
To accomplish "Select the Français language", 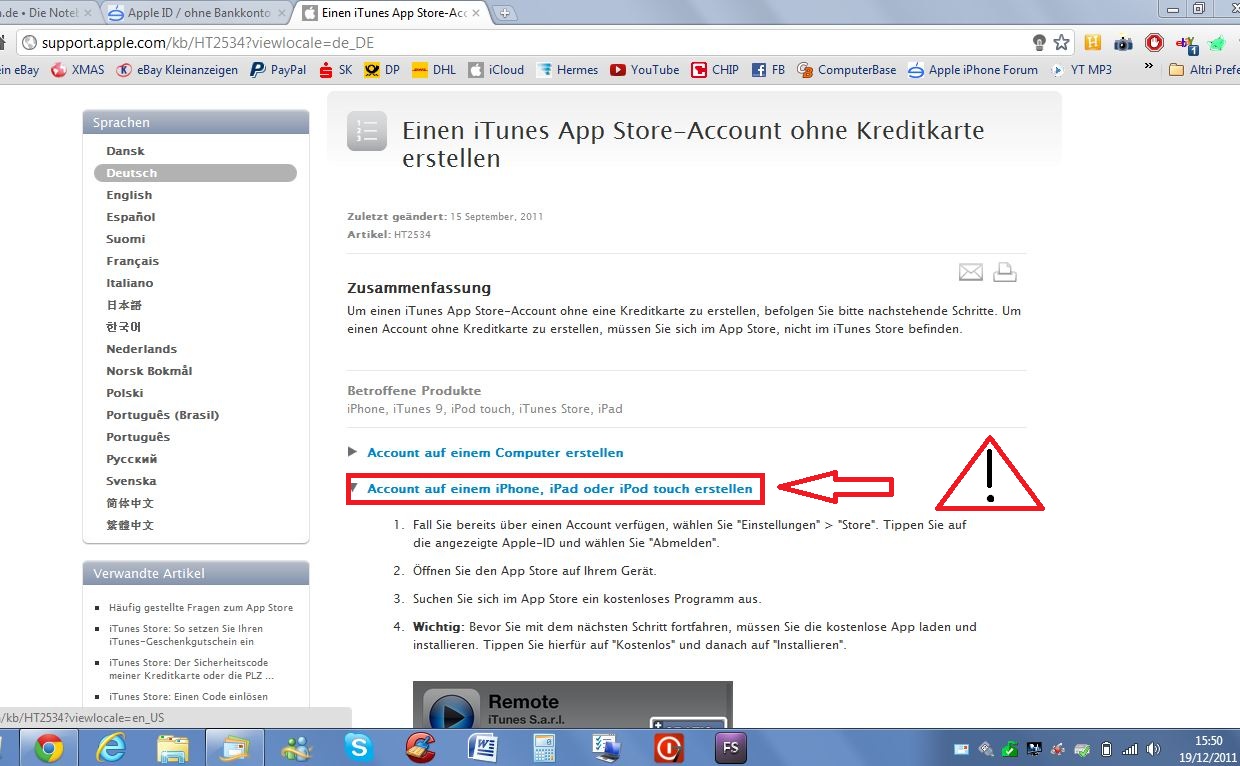I will pyautogui.click(x=133, y=261).
